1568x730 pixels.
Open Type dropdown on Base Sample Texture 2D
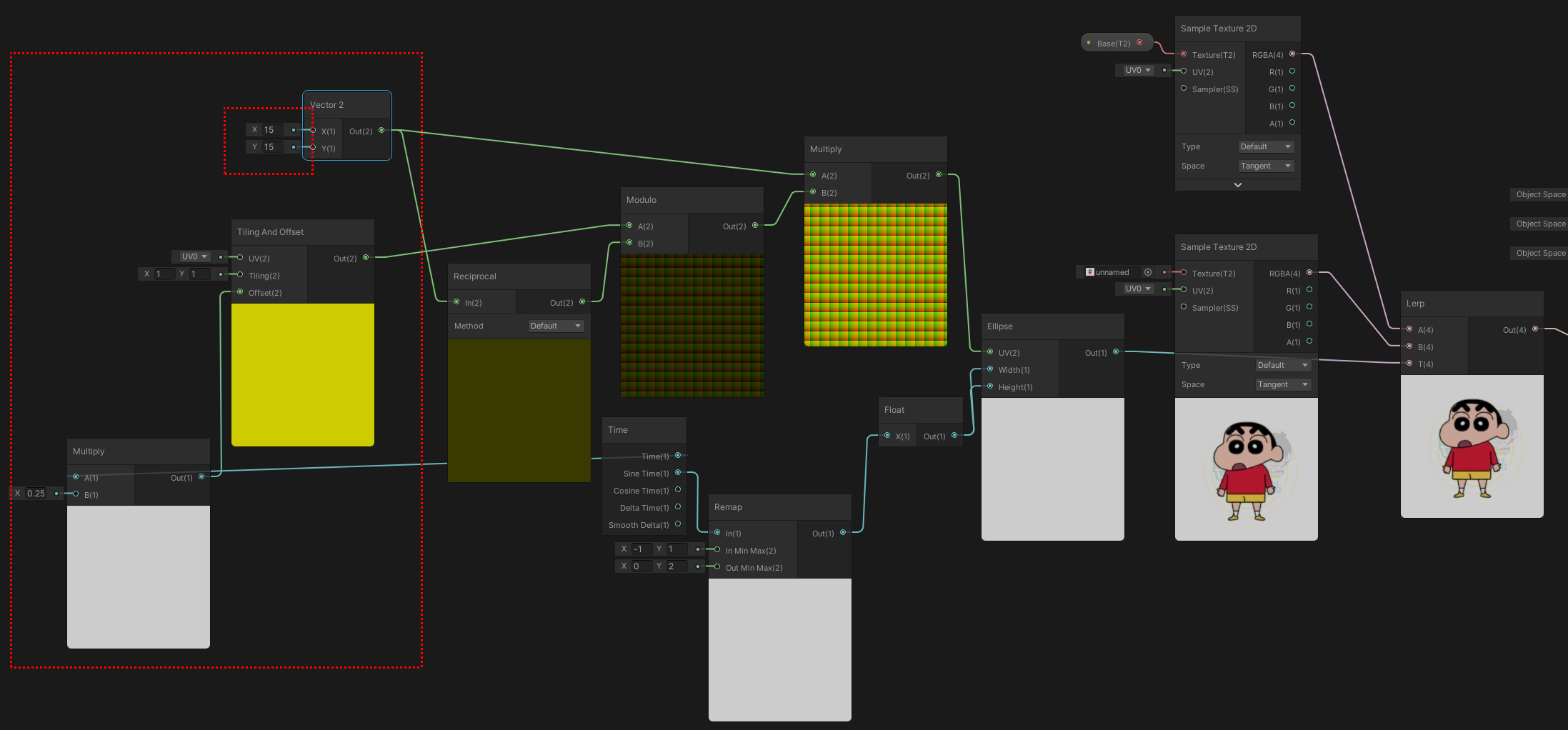click(1267, 146)
